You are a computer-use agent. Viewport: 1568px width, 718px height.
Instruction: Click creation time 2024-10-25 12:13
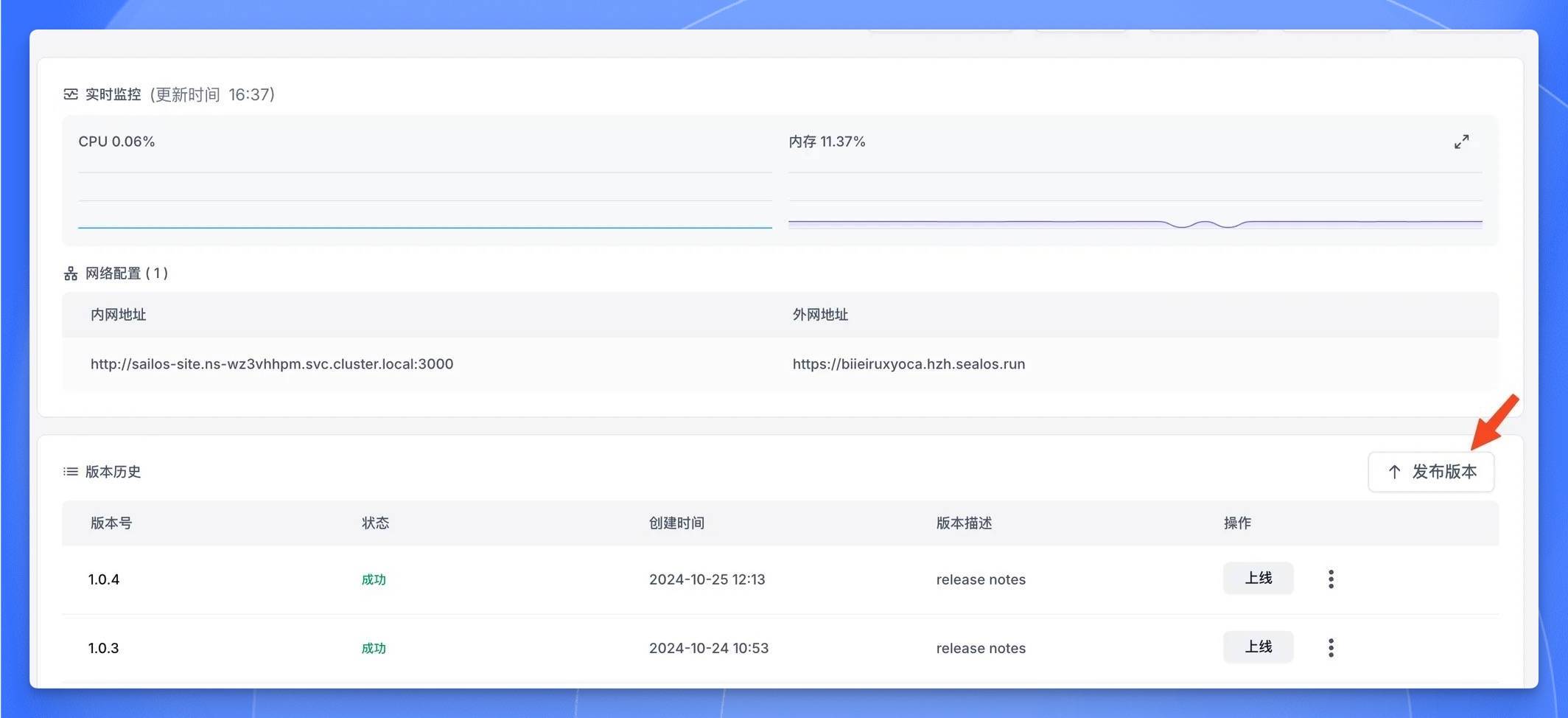707,579
